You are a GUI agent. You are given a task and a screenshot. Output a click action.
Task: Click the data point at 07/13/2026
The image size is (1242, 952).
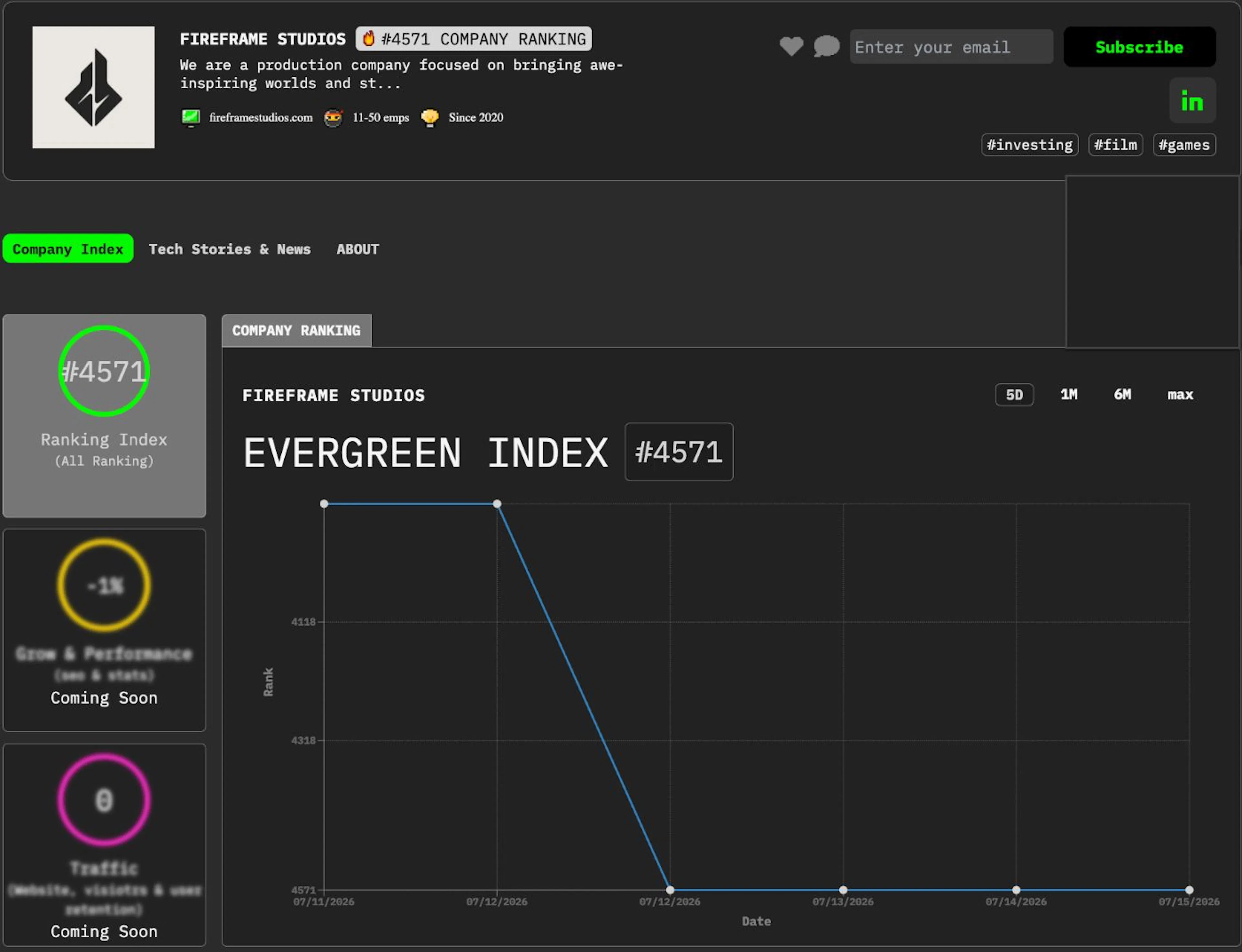point(843,890)
